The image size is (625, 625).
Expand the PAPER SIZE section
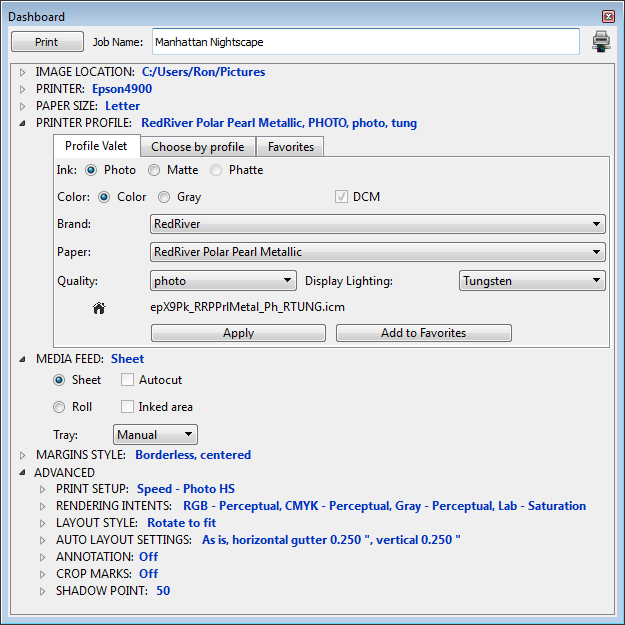(22, 106)
